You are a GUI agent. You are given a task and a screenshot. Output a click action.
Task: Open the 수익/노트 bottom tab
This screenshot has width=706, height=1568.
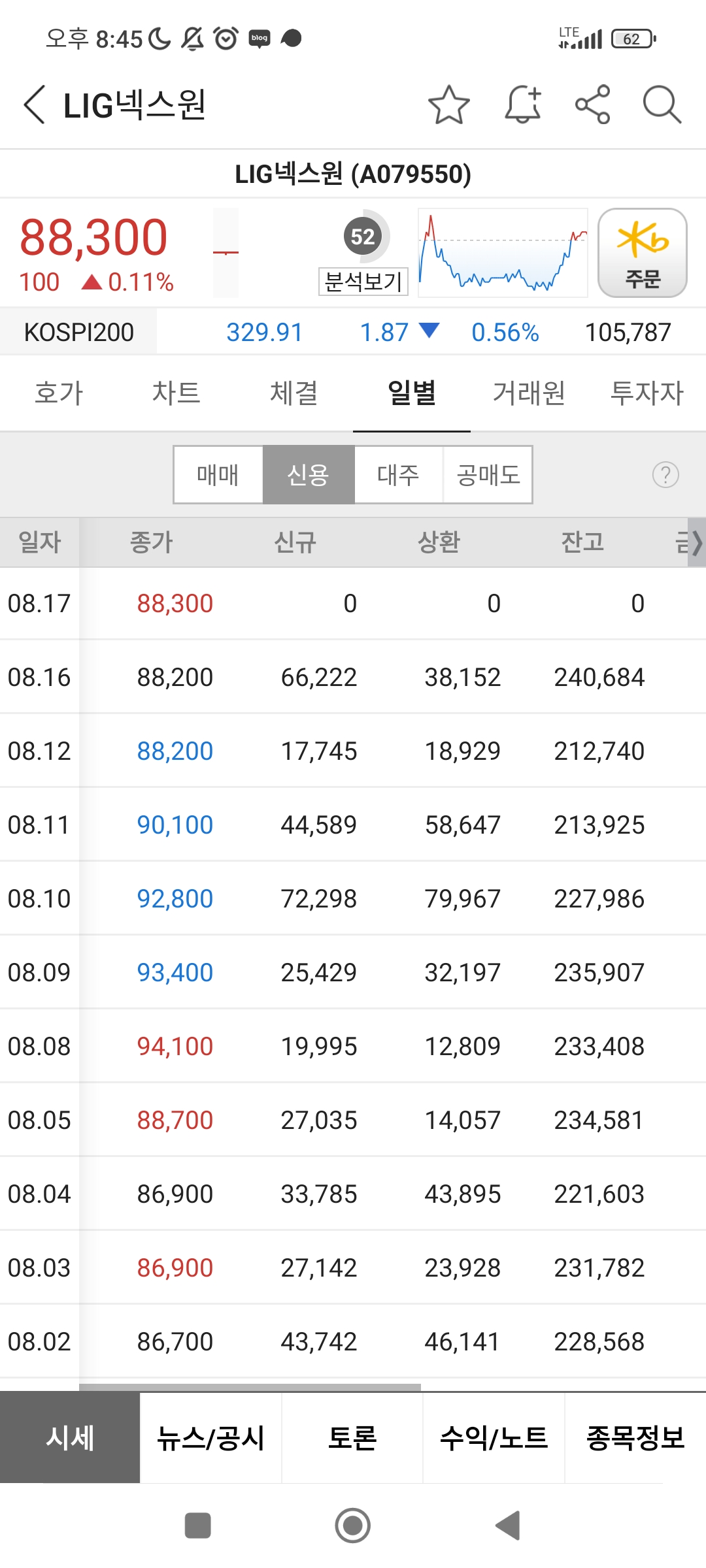494,1438
